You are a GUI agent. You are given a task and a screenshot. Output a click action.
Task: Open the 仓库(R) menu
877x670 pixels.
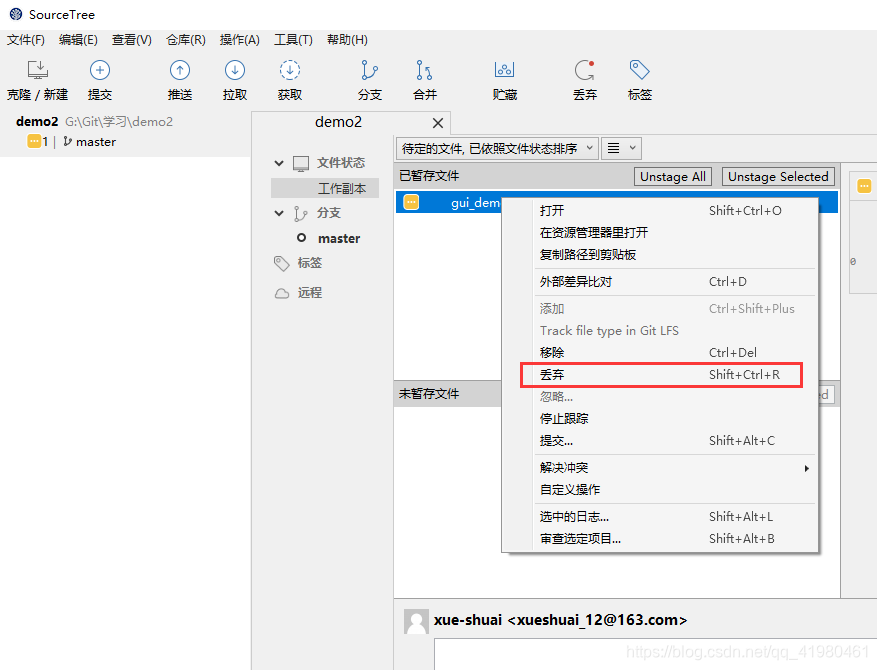(x=186, y=40)
